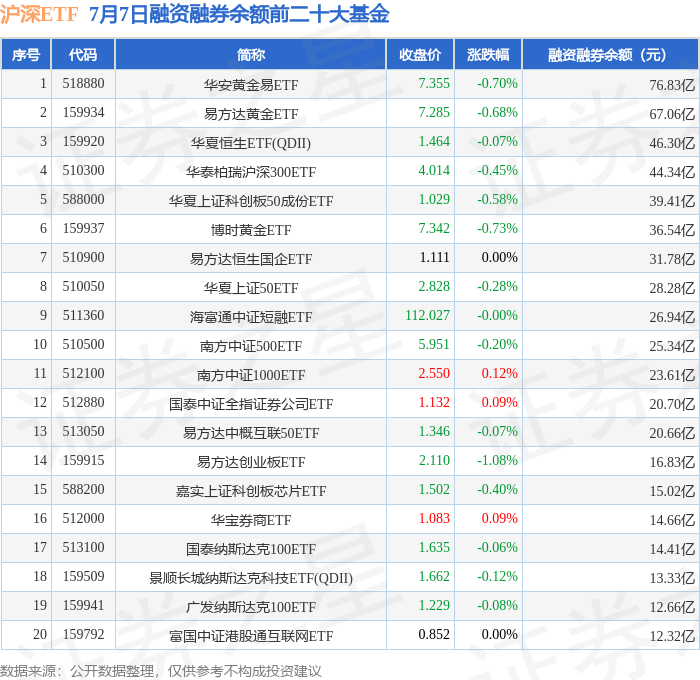Image resolution: width=700 pixels, height=680 pixels.
Task: Click closing price 4.014
Action: click(434, 171)
